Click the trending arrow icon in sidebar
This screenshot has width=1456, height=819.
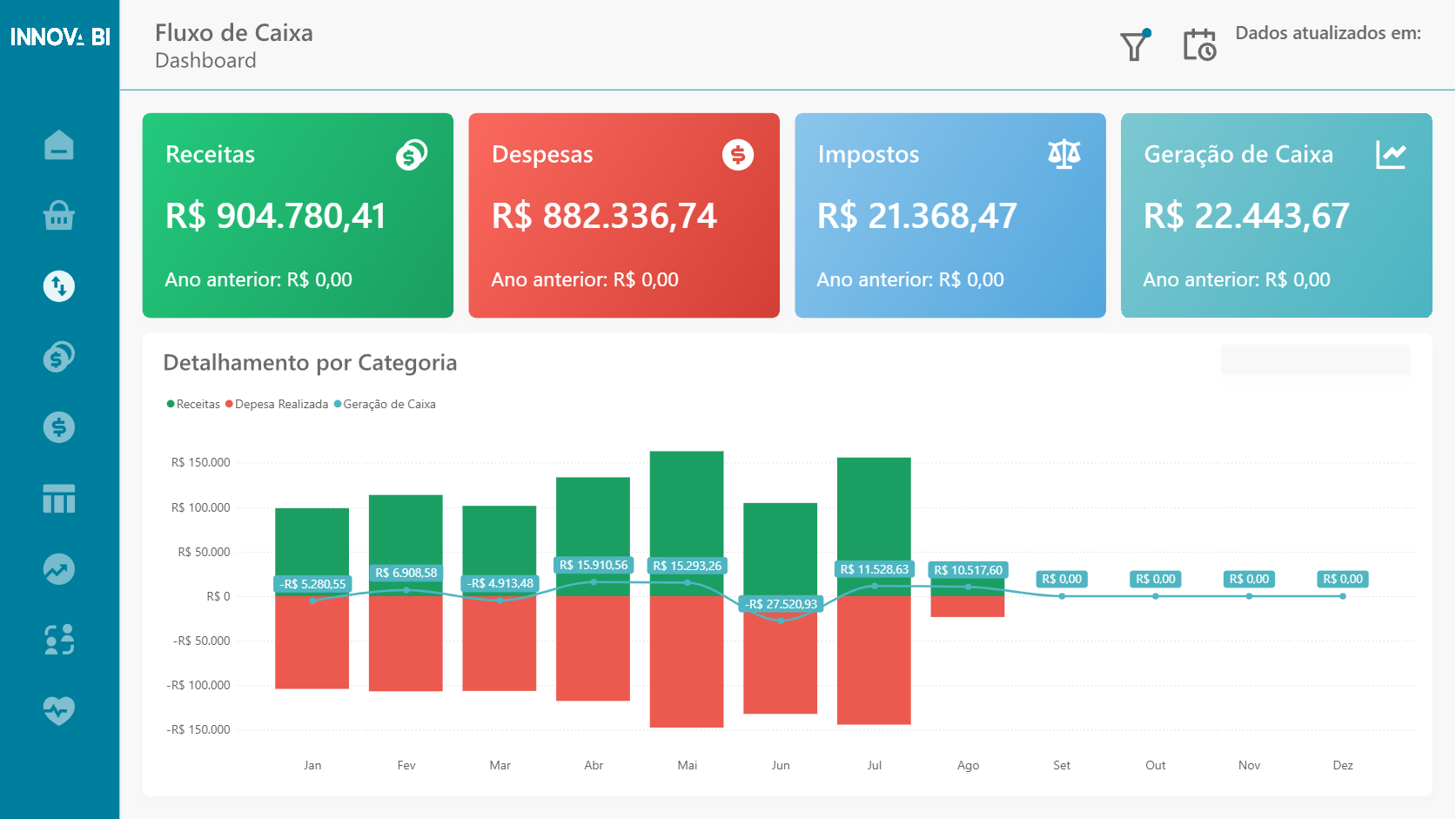pyautogui.click(x=58, y=569)
